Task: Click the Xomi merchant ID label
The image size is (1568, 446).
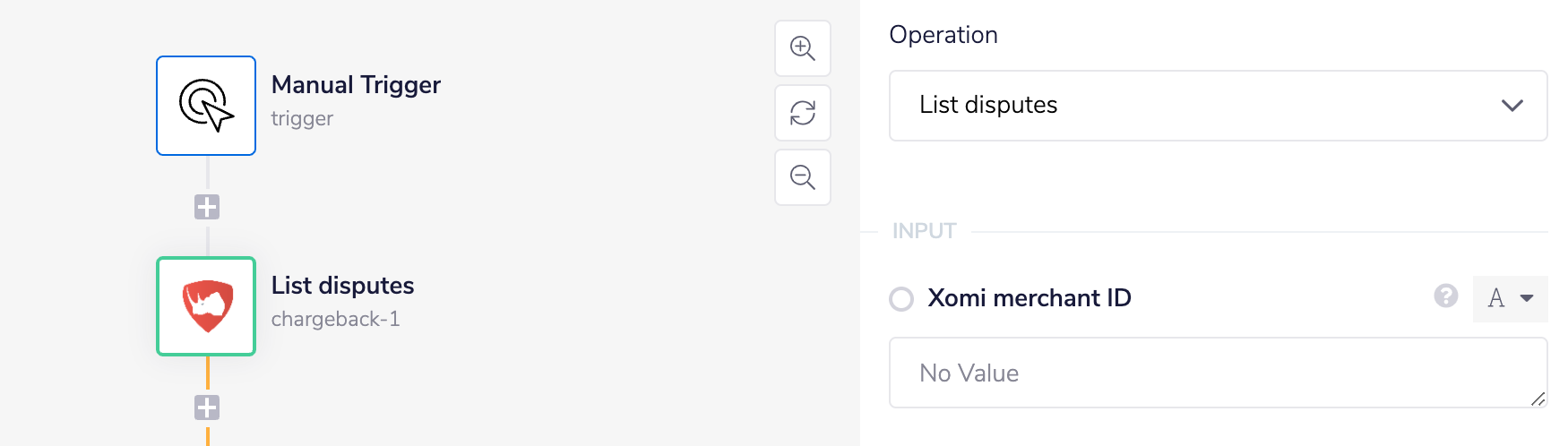Action: [1029, 298]
